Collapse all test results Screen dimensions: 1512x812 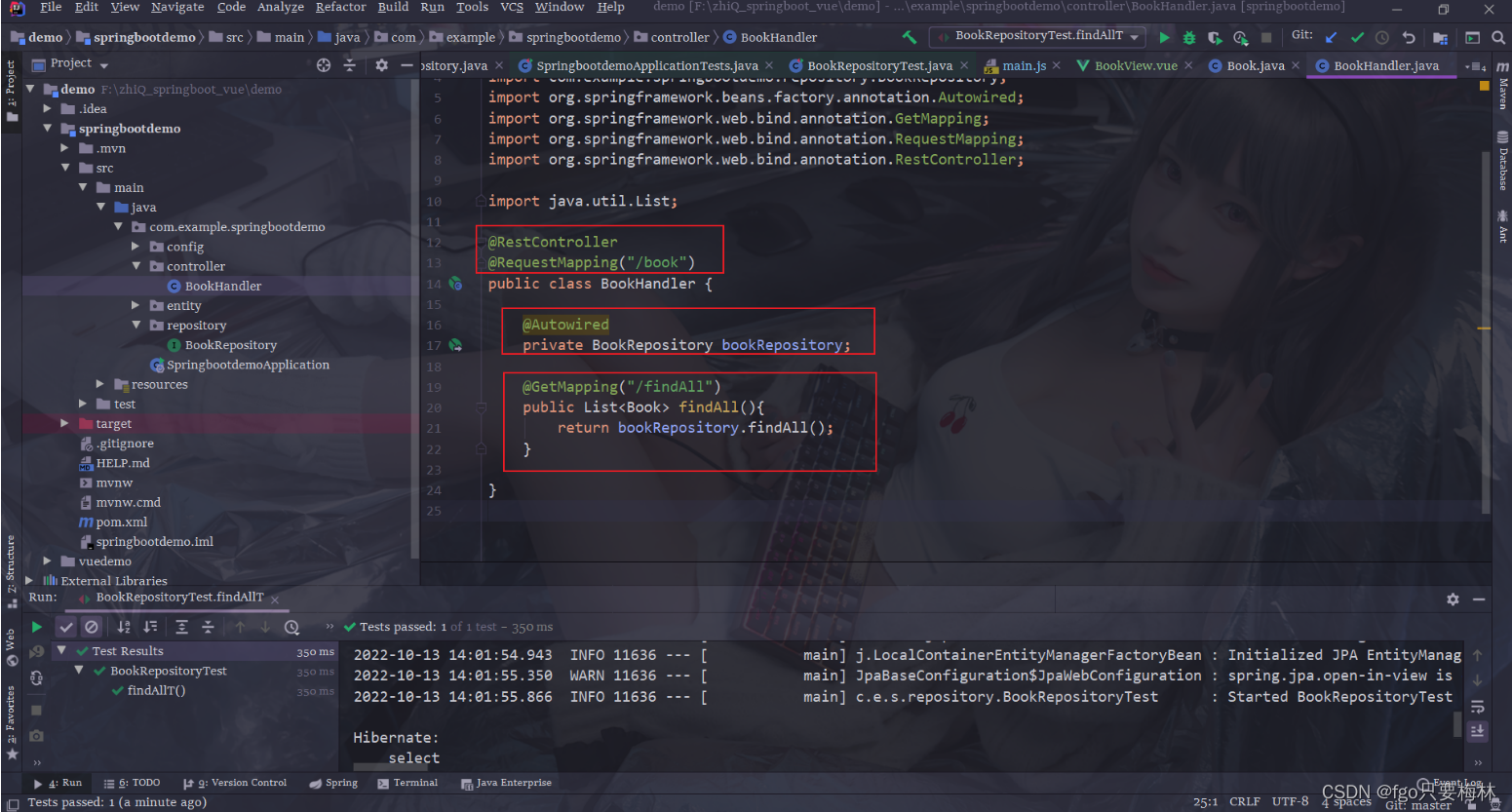pos(208,627)
